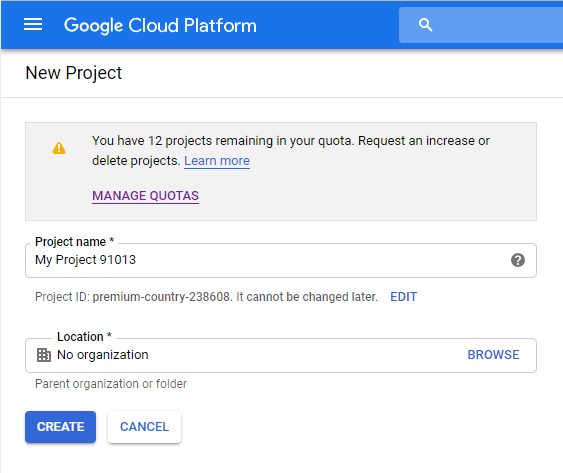Open the Learn more link
This screenshot has width=563, height=473.
pyautogui.click(x=217, y=161)
